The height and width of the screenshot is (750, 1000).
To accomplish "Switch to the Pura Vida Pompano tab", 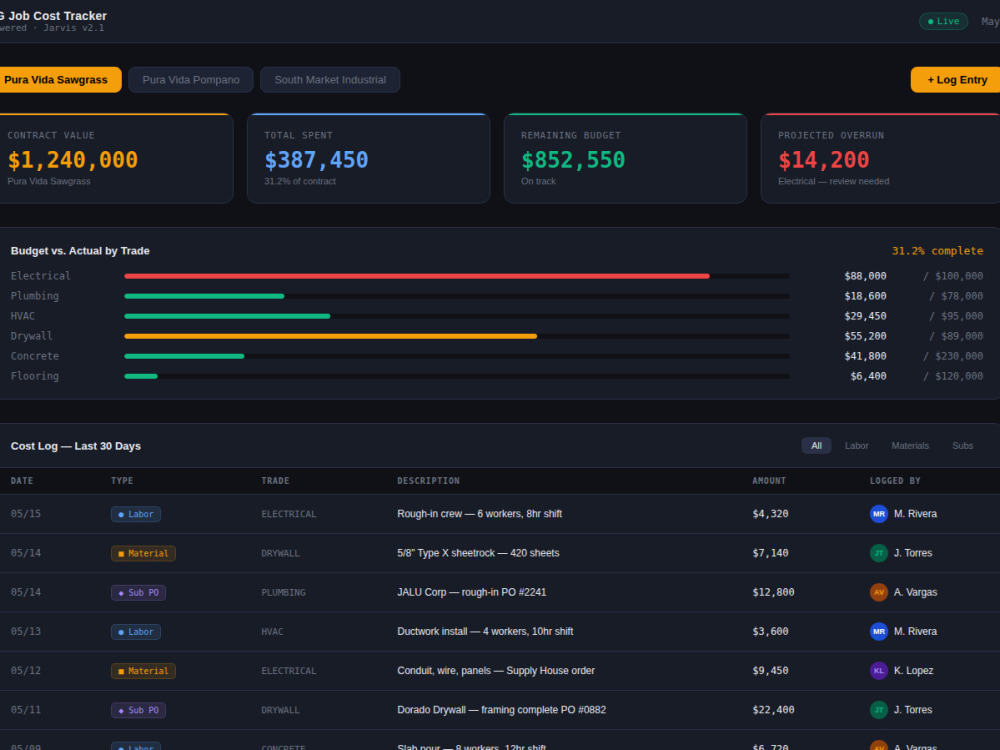I will pyautogui.click(x=191, y=80).
